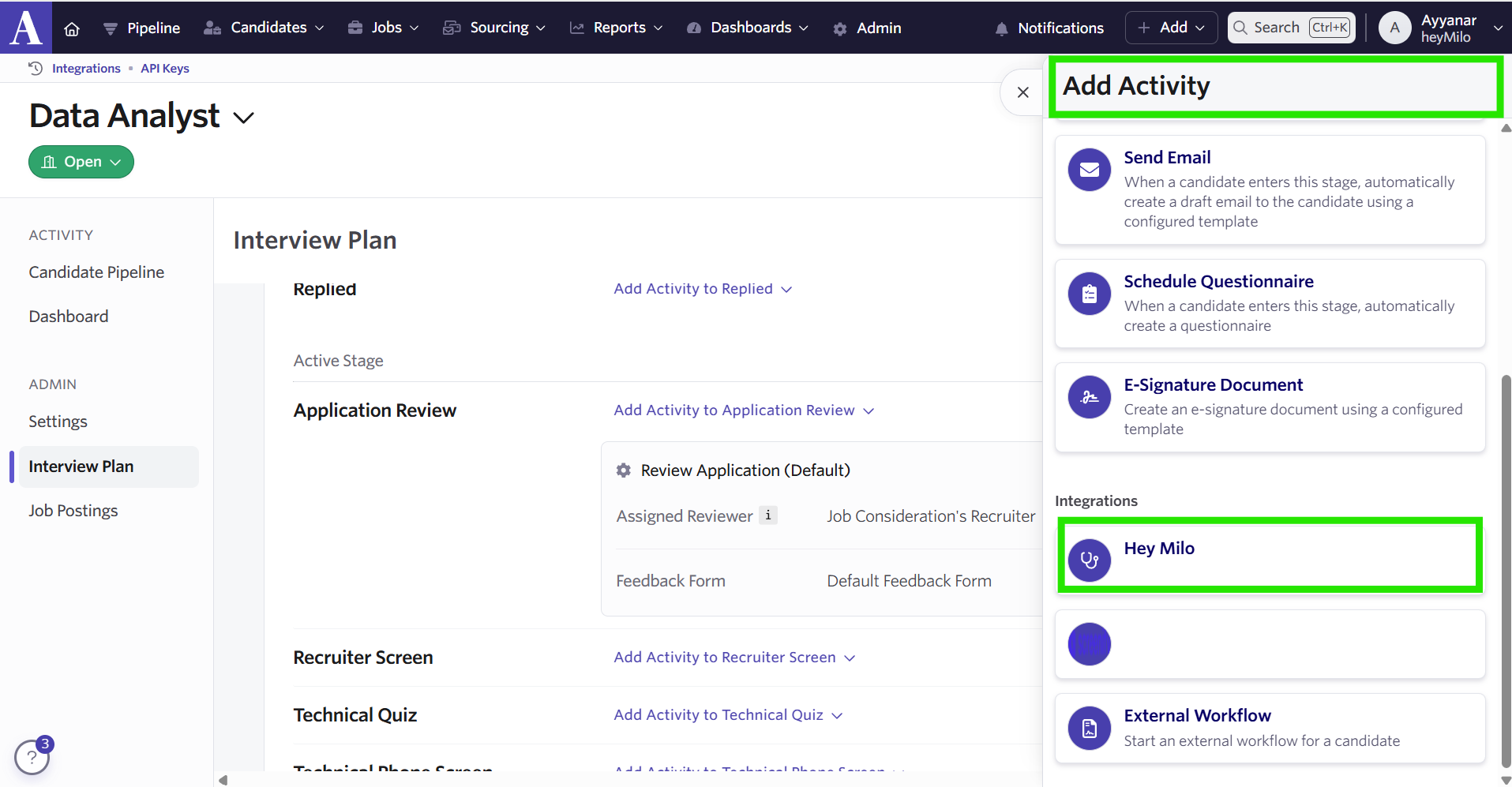
Task: Go to home via house icon
Action: pyautogui.click(x=72, y=28)
